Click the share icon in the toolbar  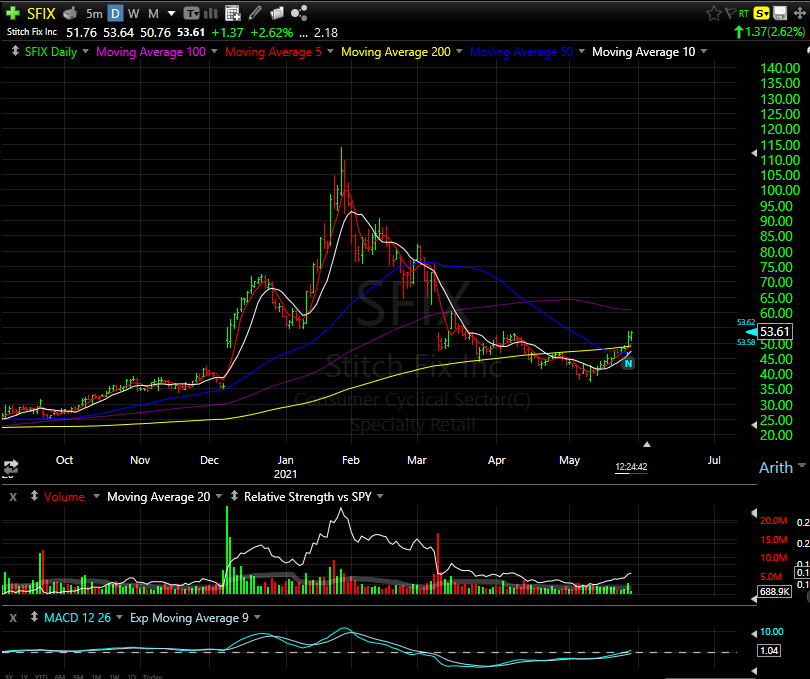click(x=299, y=14)
